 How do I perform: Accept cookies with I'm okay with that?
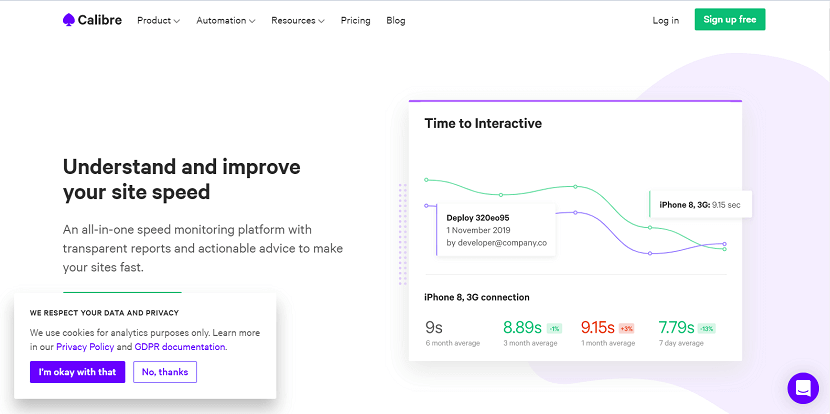77,372
